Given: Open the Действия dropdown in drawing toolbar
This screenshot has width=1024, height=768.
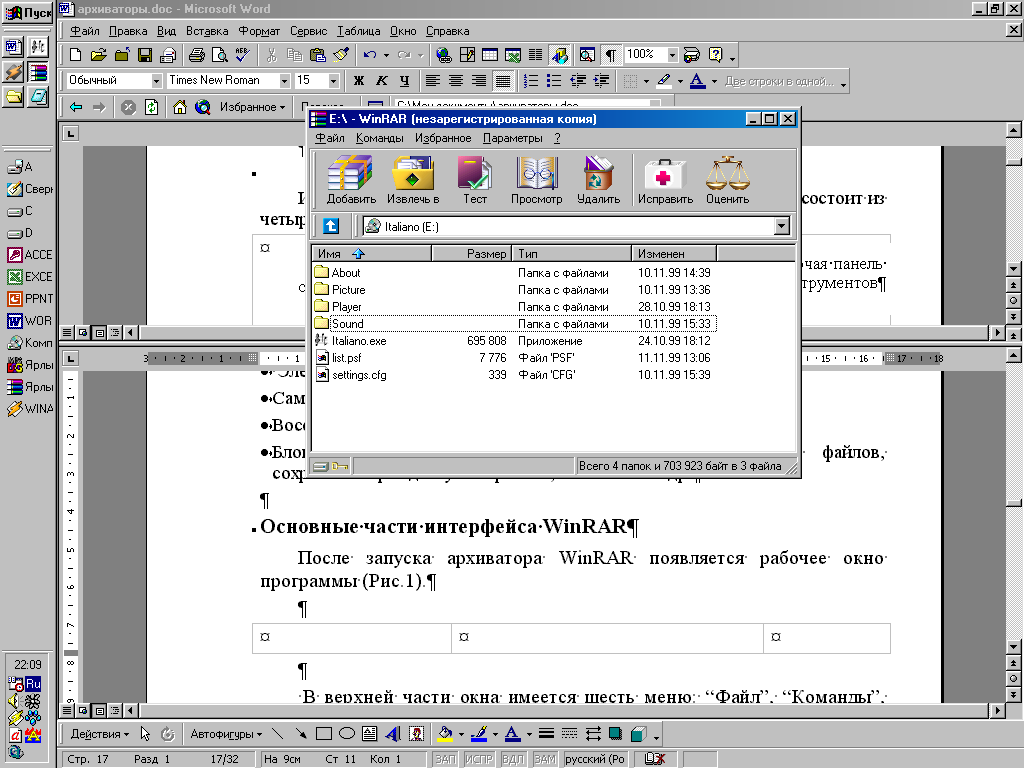Looking at the screenshot, I should (99, 734).
